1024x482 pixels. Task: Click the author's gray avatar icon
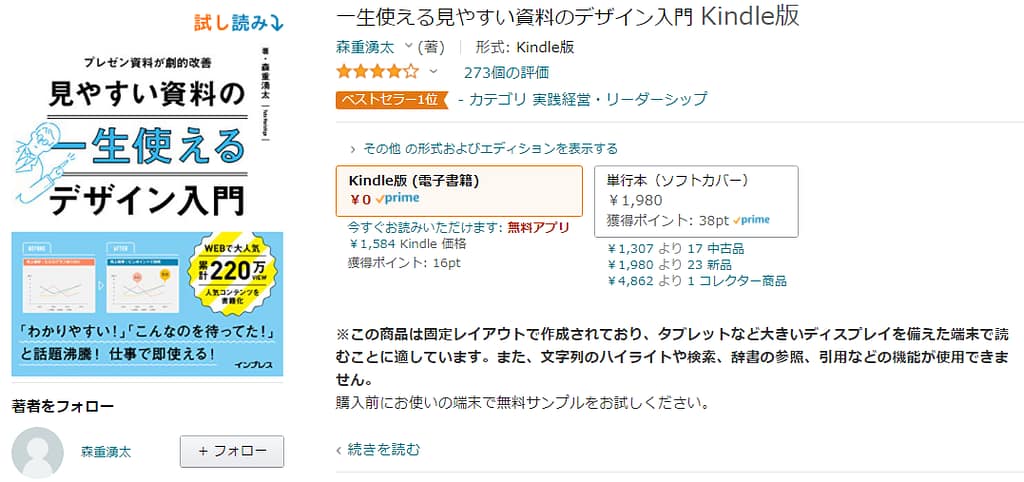43,451
